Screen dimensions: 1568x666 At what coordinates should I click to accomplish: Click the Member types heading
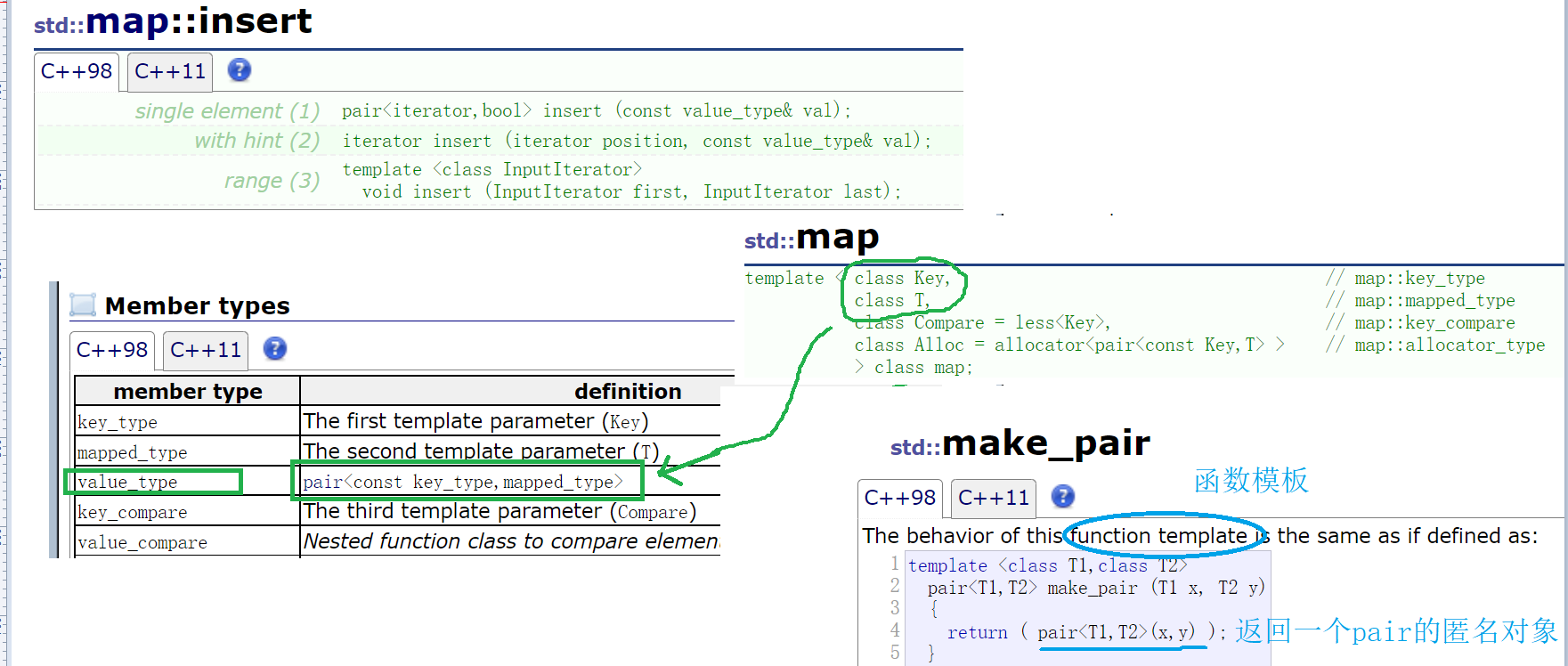(198, 306)
